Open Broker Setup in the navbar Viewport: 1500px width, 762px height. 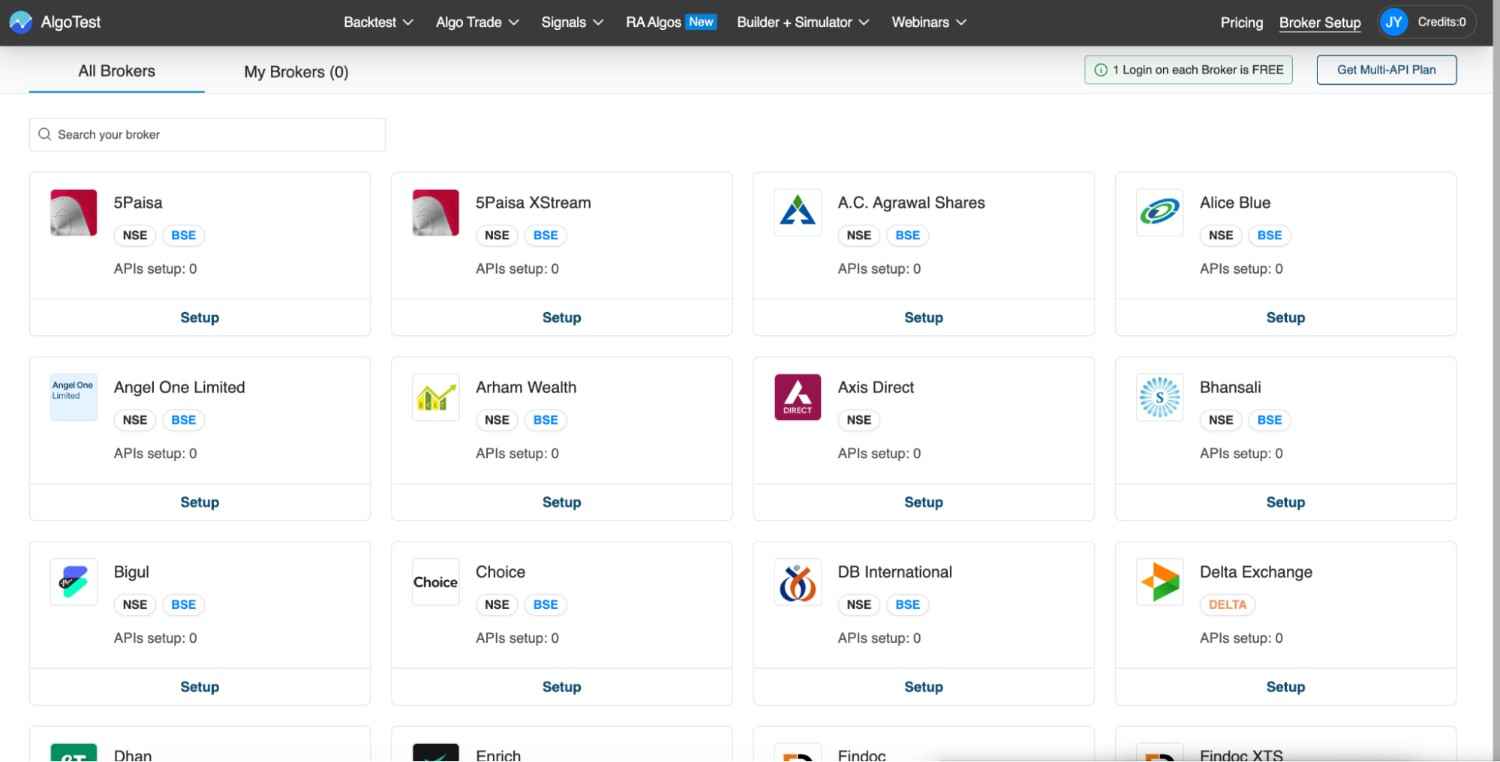1320,22
